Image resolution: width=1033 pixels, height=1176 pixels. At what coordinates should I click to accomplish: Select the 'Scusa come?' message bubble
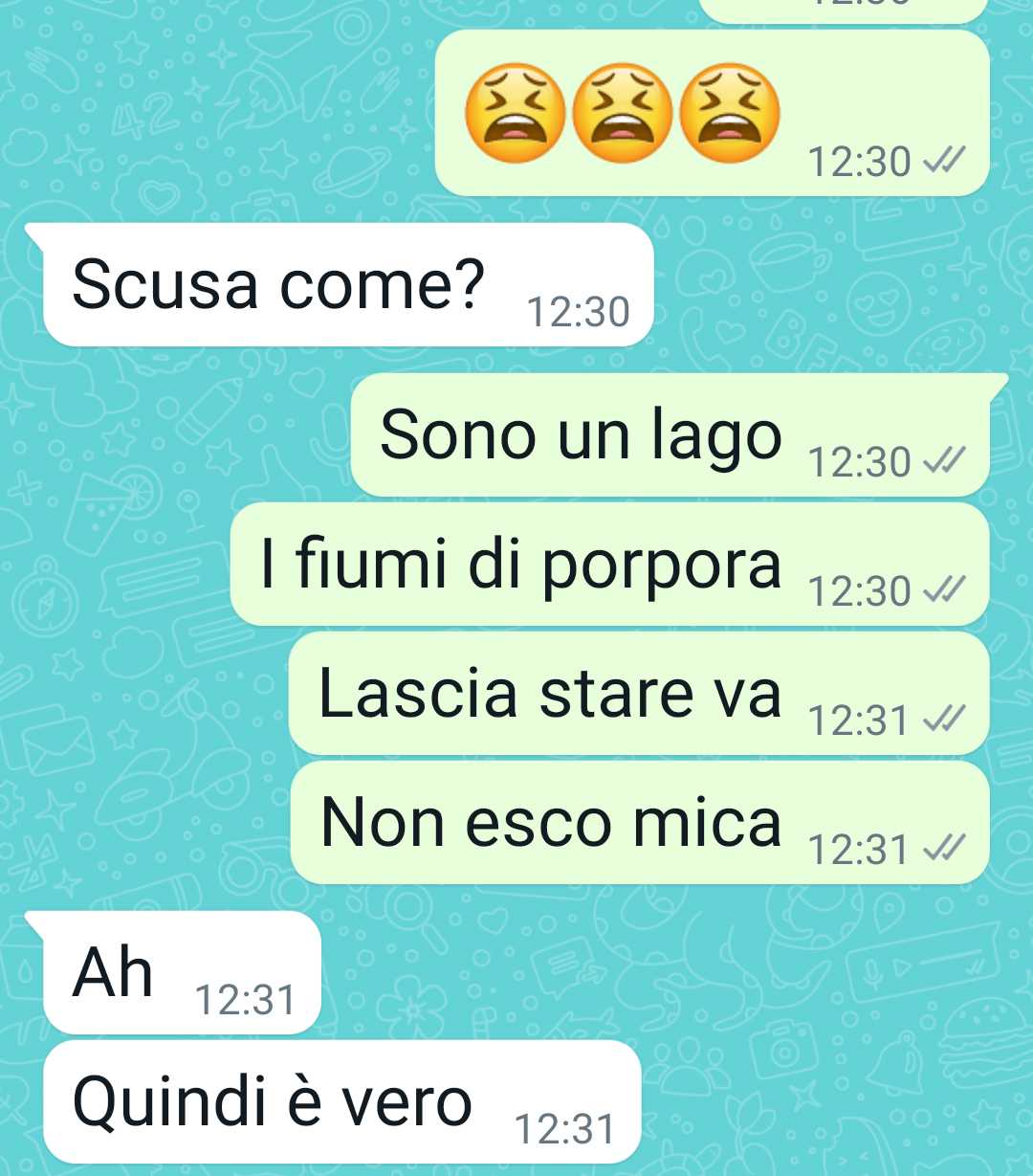click(x=348, y=284)
